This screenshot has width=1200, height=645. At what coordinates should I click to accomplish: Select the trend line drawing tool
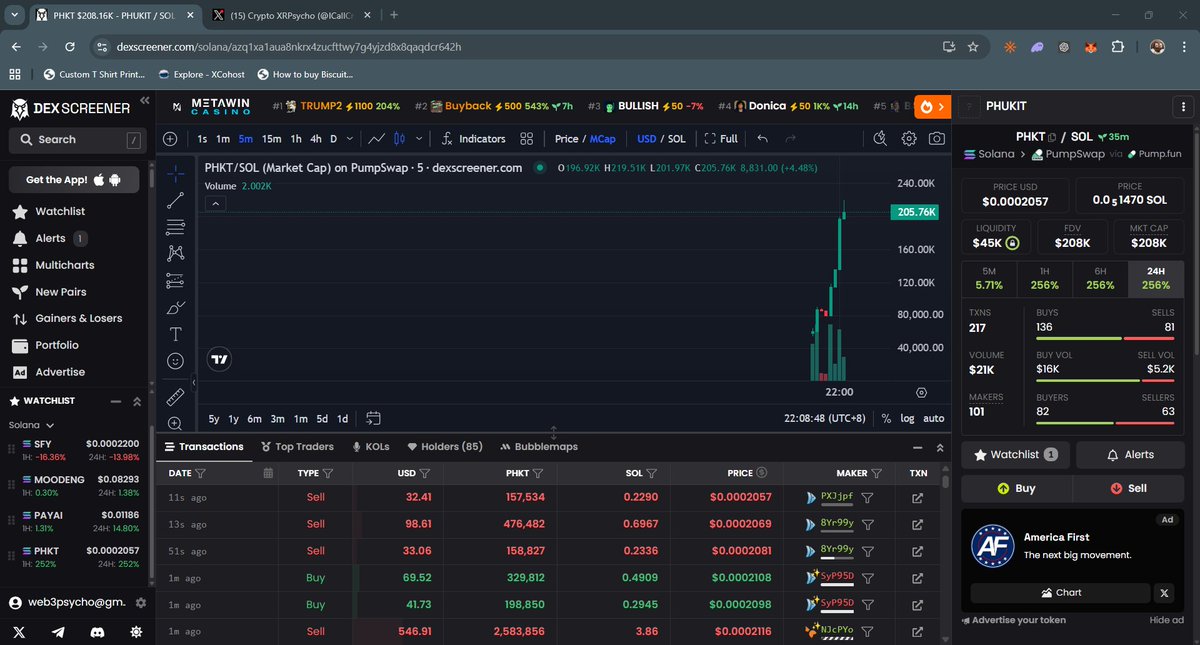175,200
